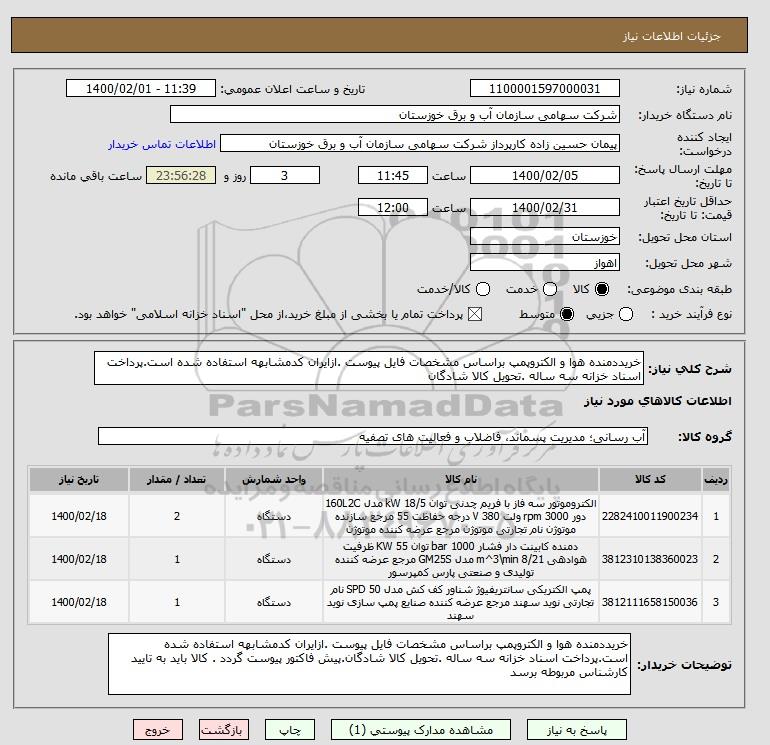Click the delivery province field خوزستان
This screenshot has height=745, width=770.
(x=545, y=237)
